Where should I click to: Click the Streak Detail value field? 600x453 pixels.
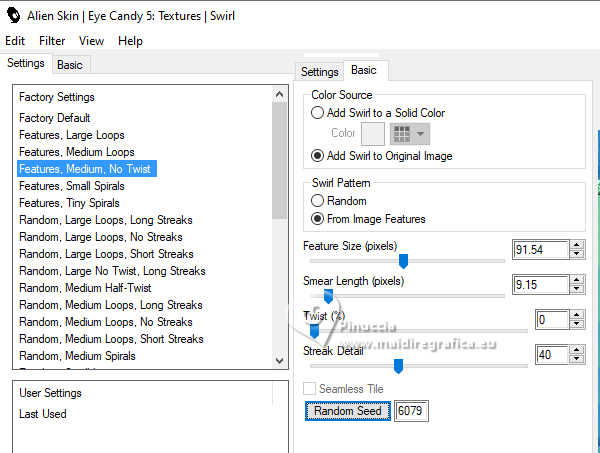551,355
